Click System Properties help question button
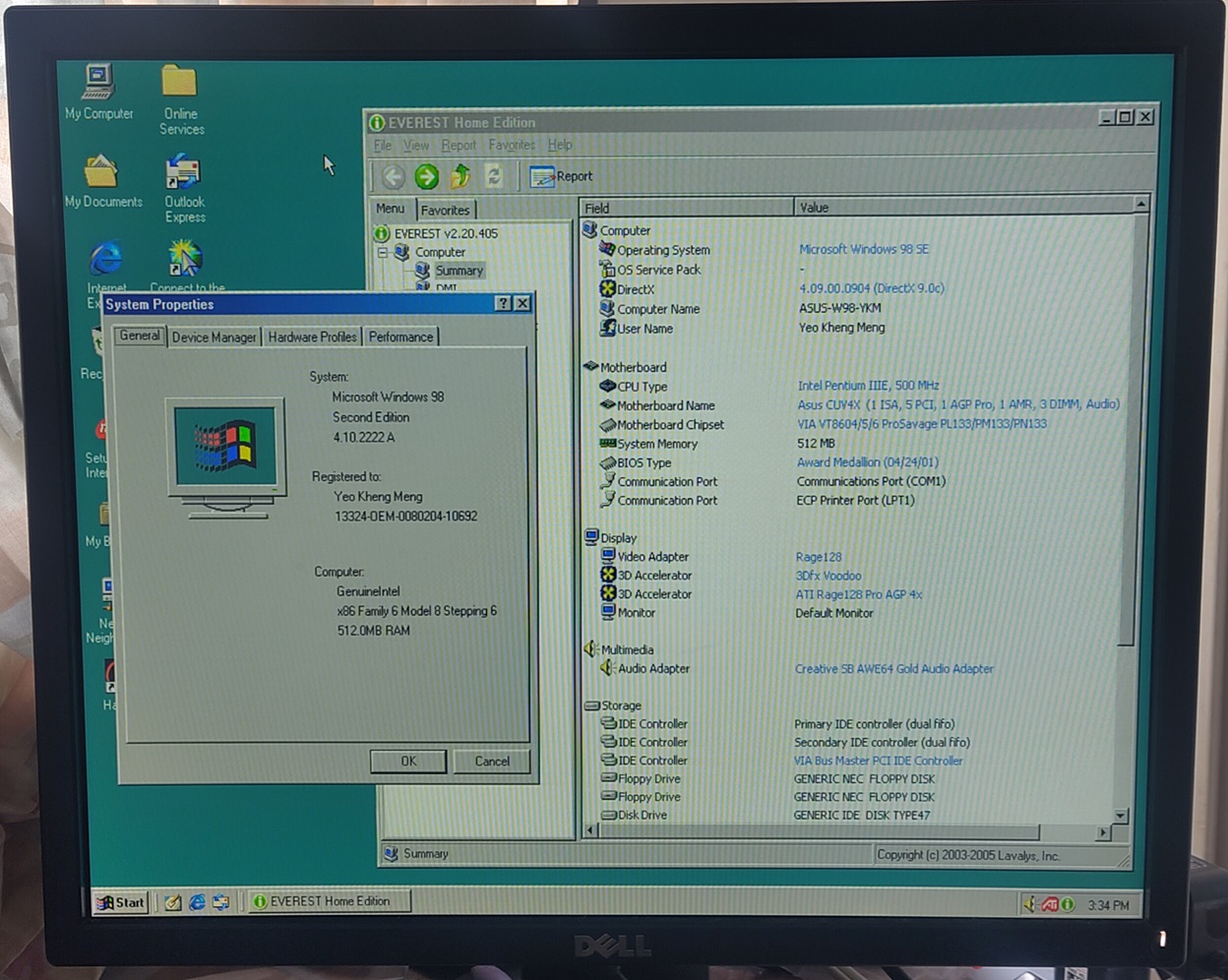Image resolution: width=1228 pixels, height=980 pixels. point(503,303)
